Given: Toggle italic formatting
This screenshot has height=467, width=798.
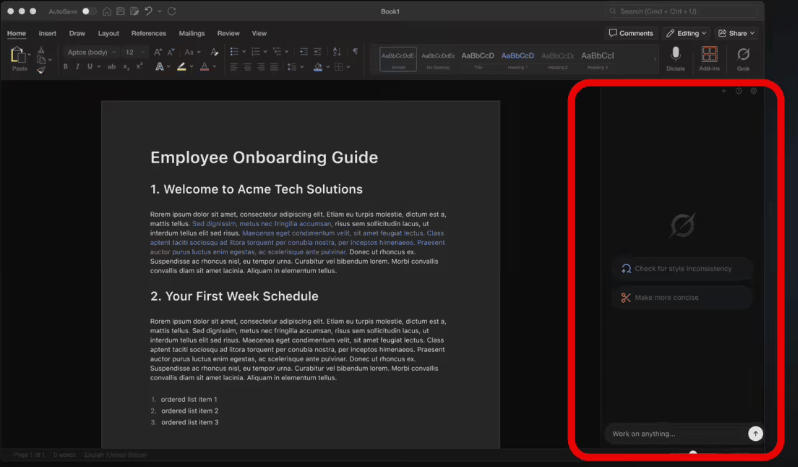Looking at the screenshot, I should pos(77,67).
